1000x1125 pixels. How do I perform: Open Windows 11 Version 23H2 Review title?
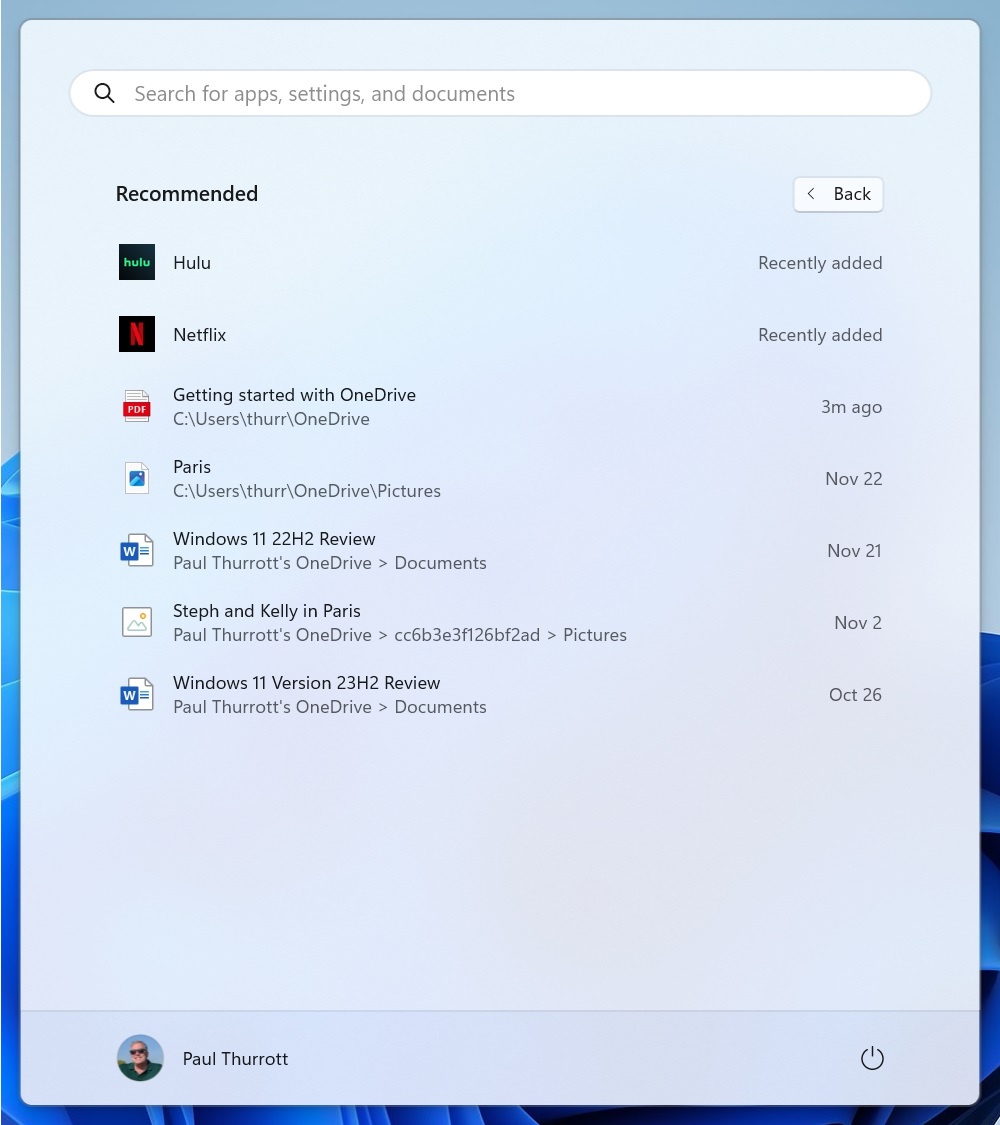pos(306,682)
